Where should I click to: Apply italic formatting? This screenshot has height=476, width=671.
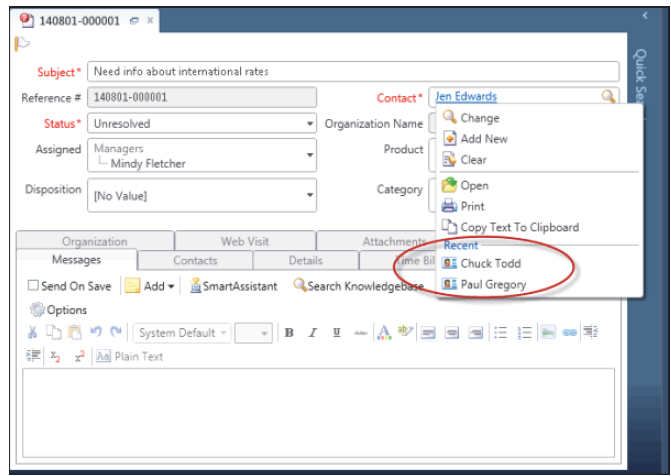312,333
